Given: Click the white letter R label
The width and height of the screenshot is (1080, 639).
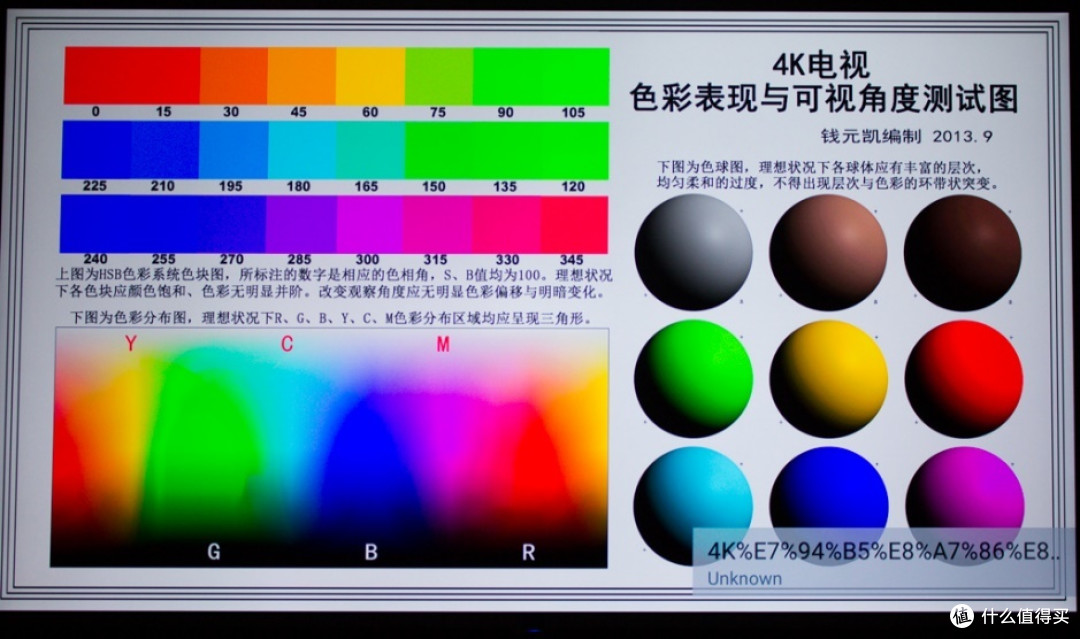Looking at the screenshot, I should click(528, 552).
